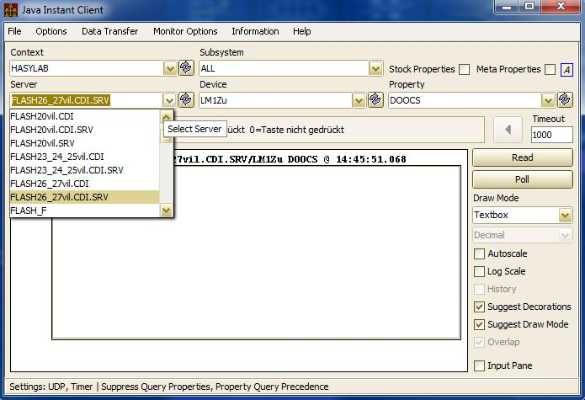Enable the Stock Properties checkbox
585x400 pixels.
(464, 69)
